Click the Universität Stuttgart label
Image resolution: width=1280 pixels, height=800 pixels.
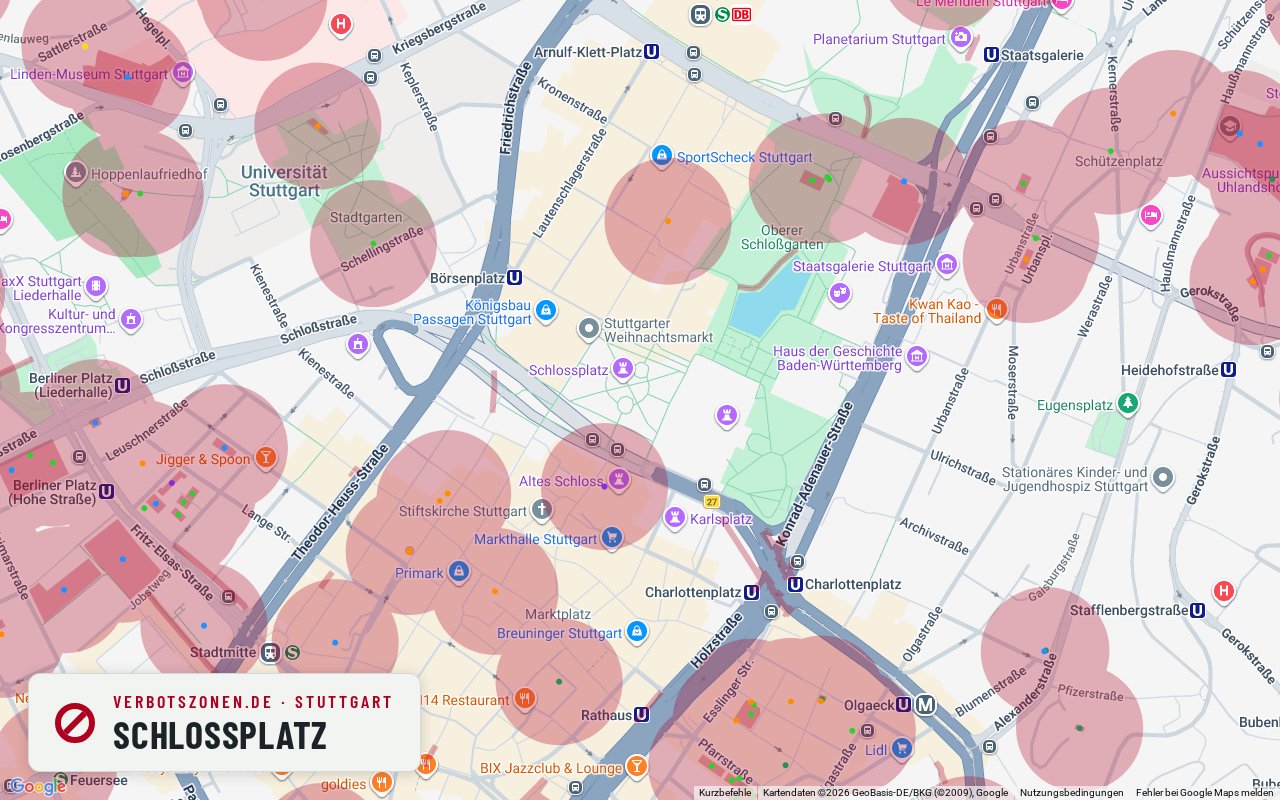pyautogui.click(x=284, y=181)
